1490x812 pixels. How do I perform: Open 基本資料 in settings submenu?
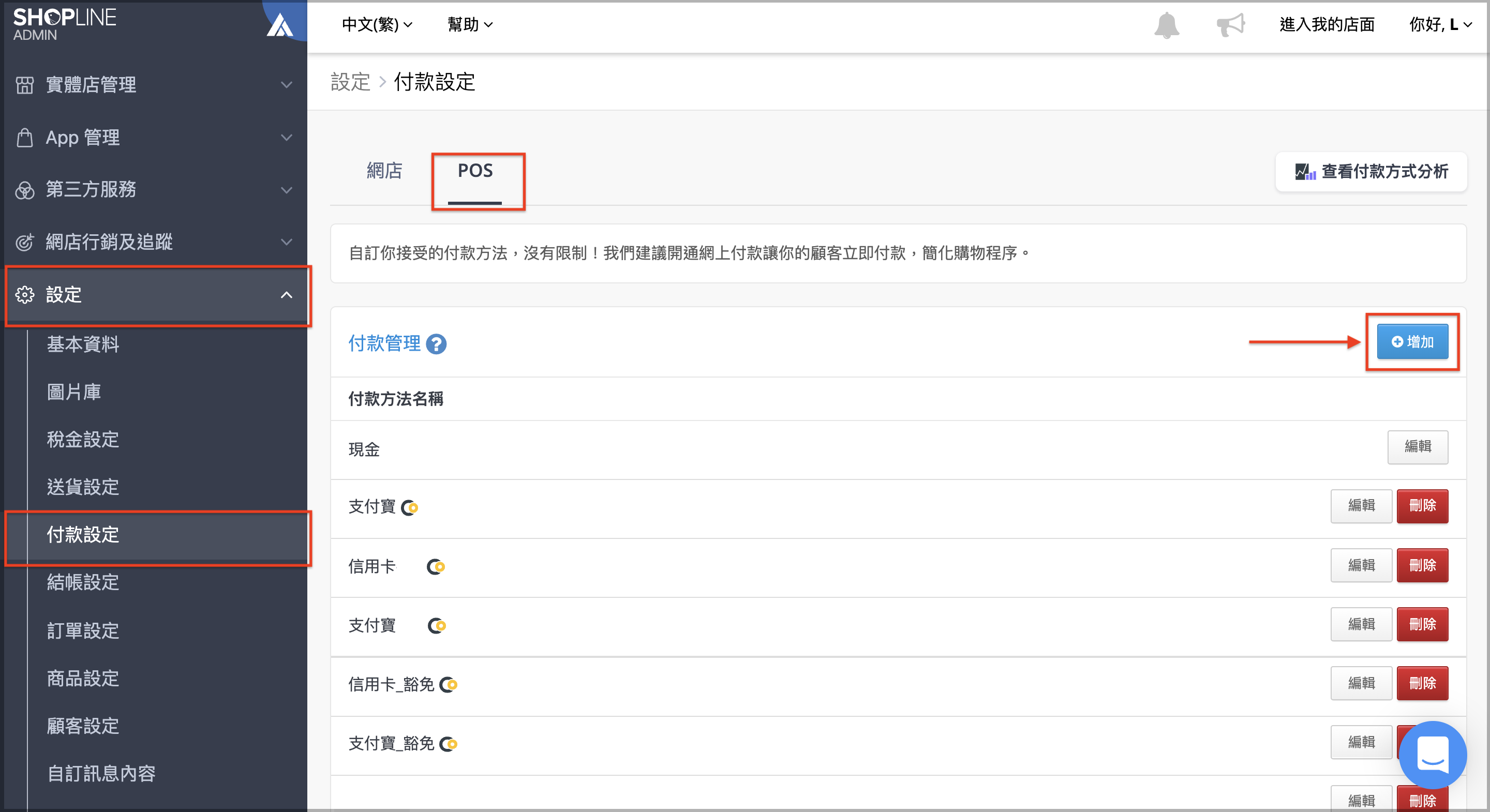point(83,344)
